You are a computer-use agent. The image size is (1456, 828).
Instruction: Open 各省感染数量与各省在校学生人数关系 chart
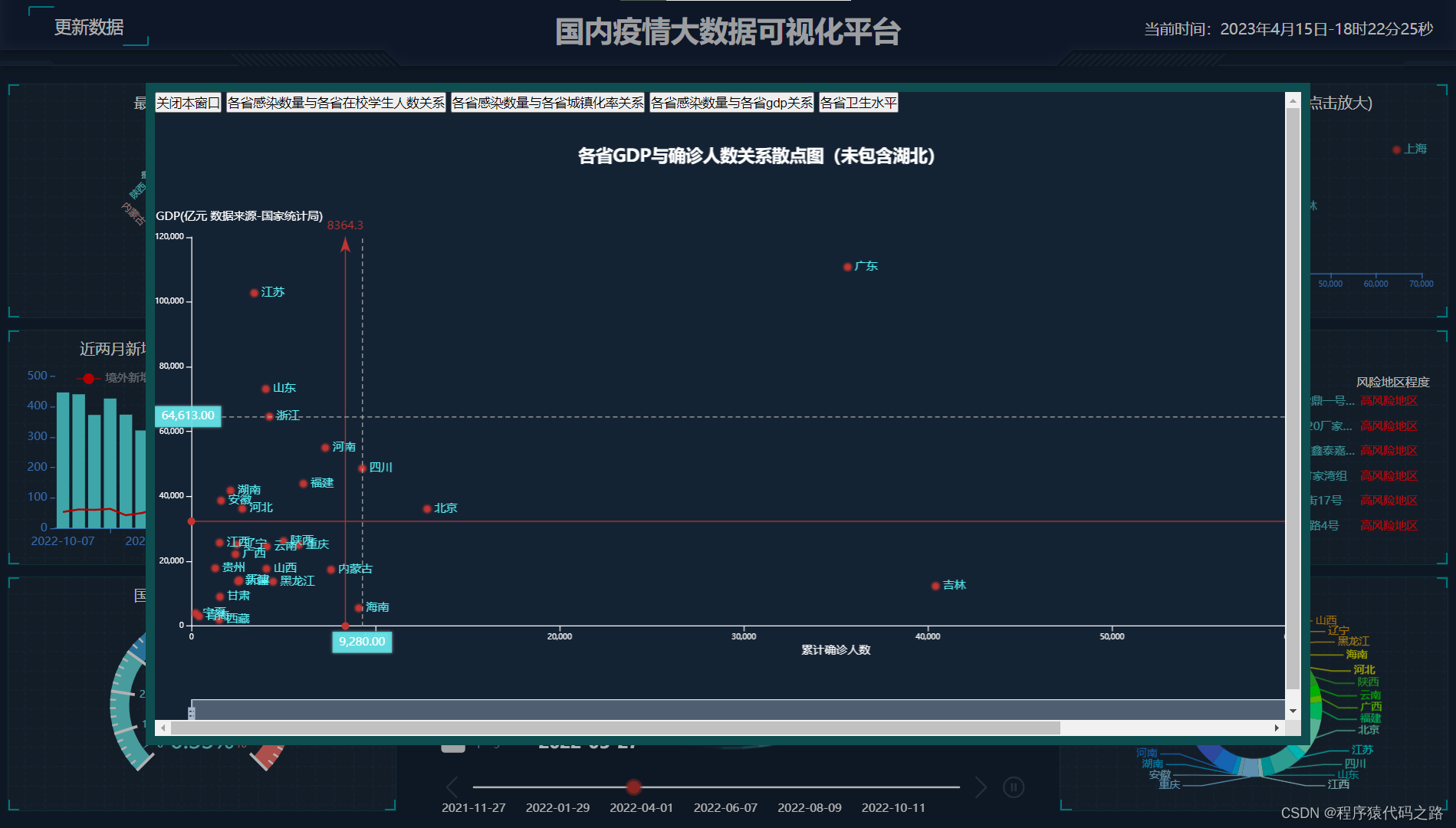(336, 103)
